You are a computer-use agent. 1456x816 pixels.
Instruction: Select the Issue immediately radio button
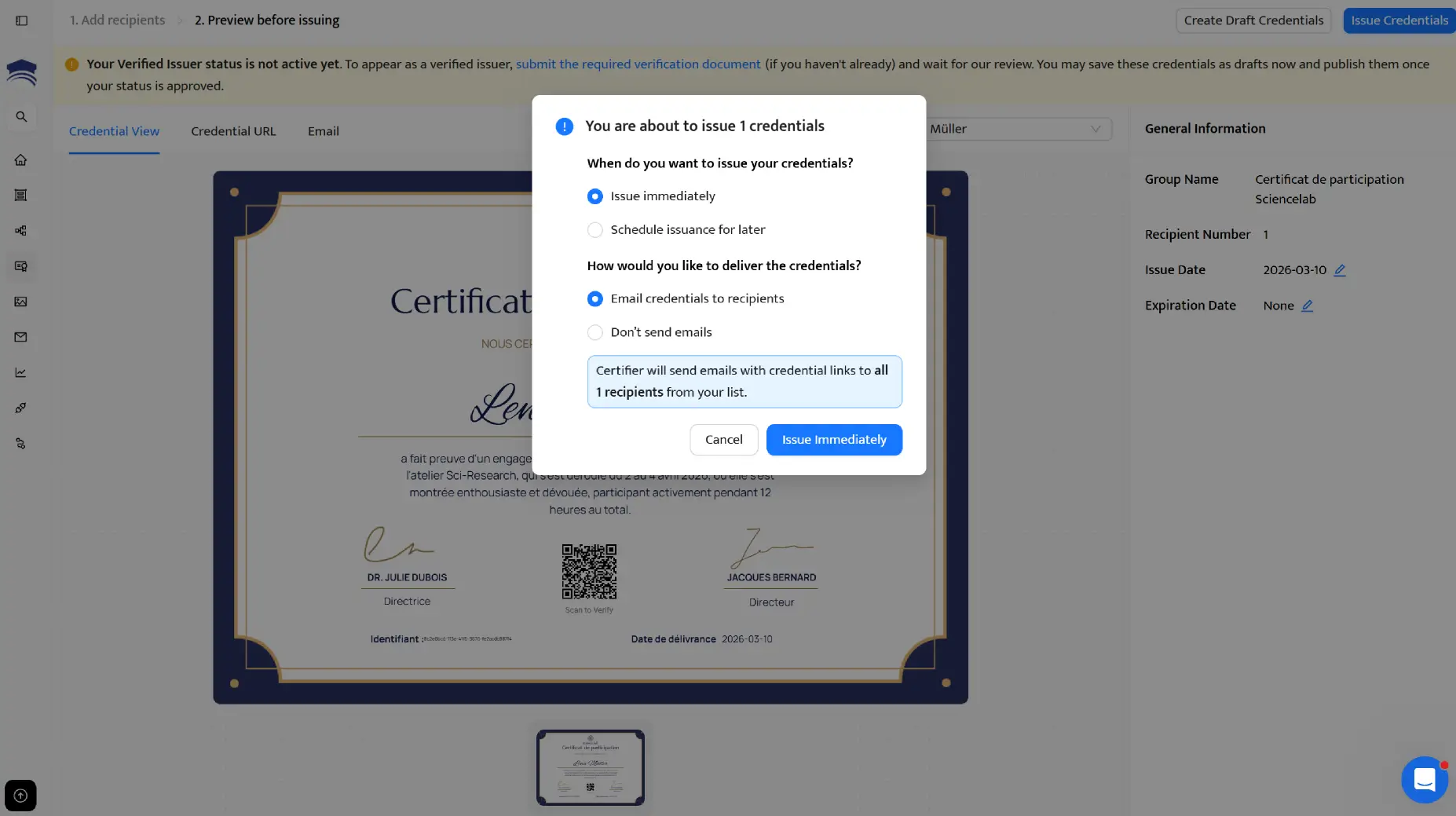click(594, 196)
